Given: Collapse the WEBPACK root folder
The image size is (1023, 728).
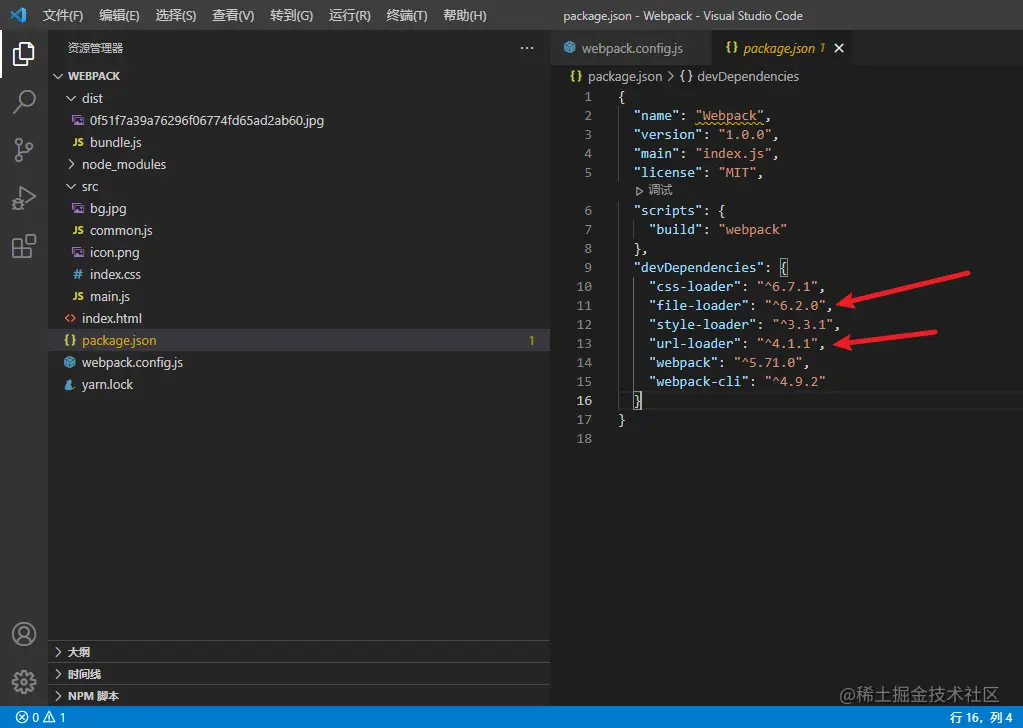Looking at the screenshot, I should point(59,76).
